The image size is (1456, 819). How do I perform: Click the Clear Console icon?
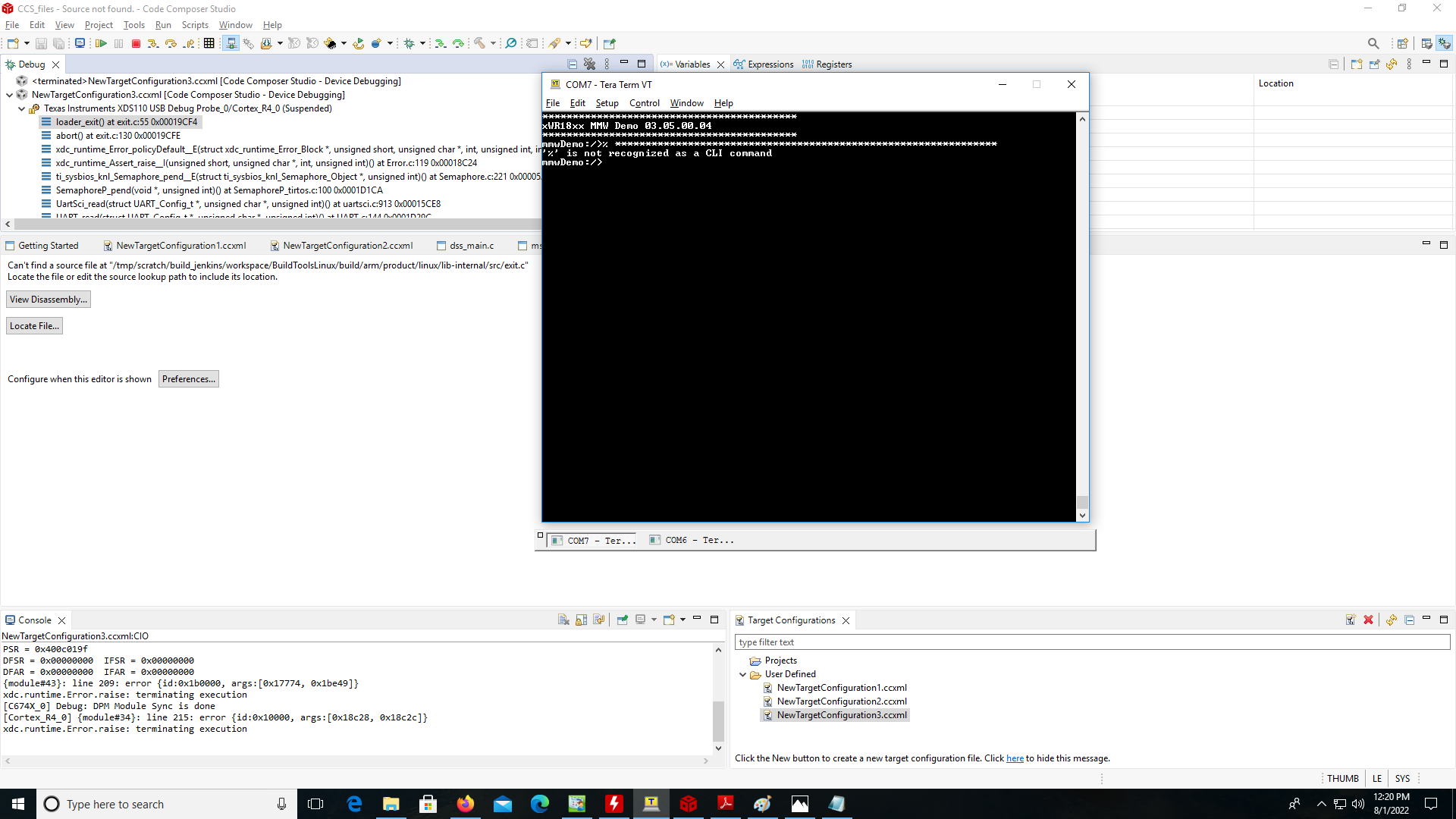tap(563, 620)
